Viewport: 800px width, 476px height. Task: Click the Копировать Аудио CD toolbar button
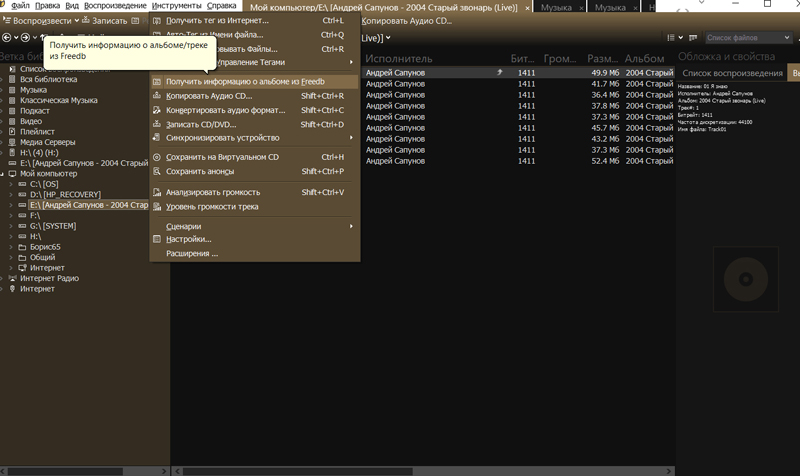pyautogui.click(x=407, y=21)
